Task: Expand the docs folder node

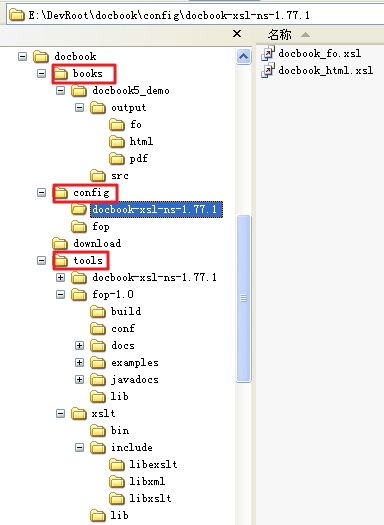Action: 80,346
